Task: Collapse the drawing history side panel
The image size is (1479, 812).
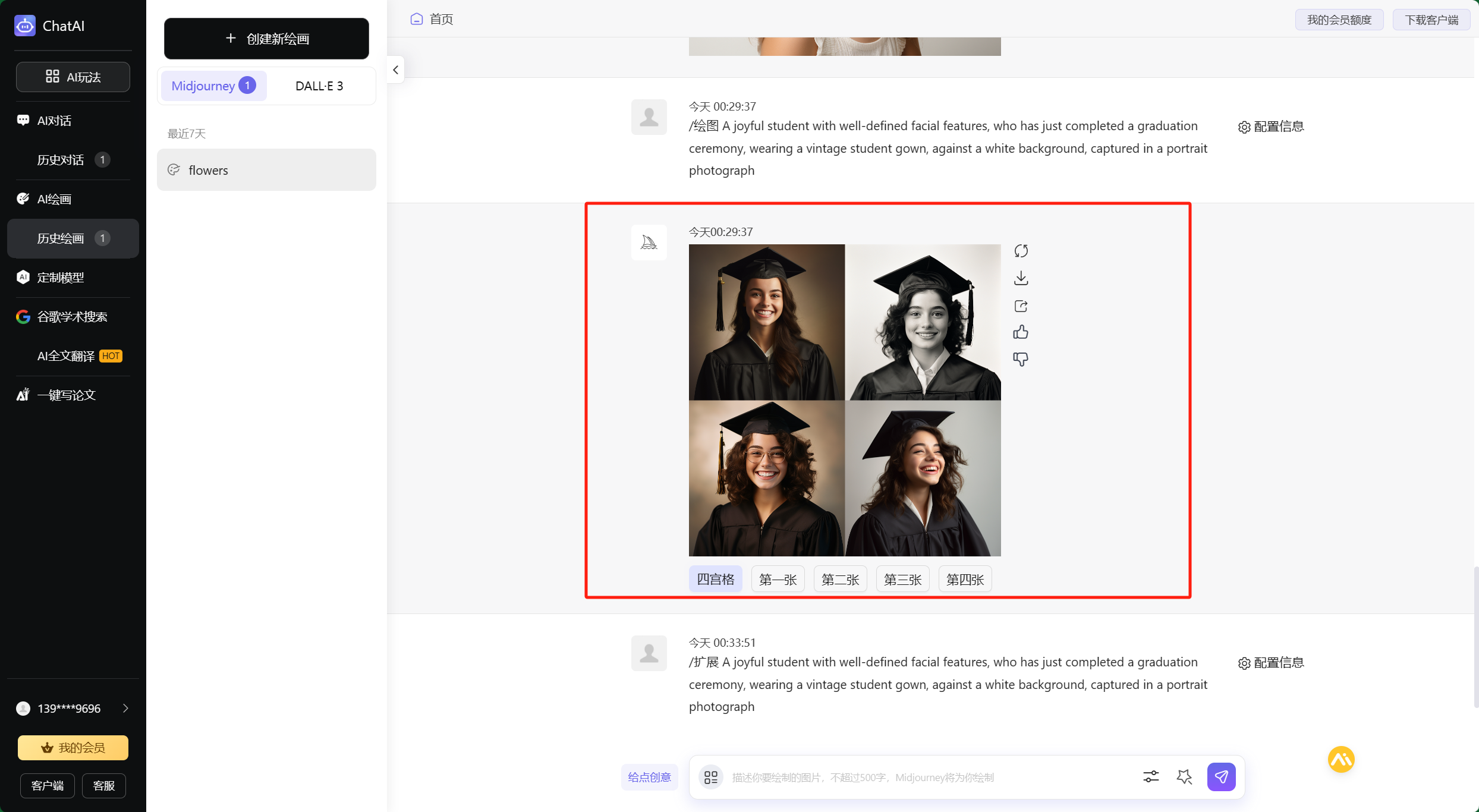Action: tap(396, 70)
